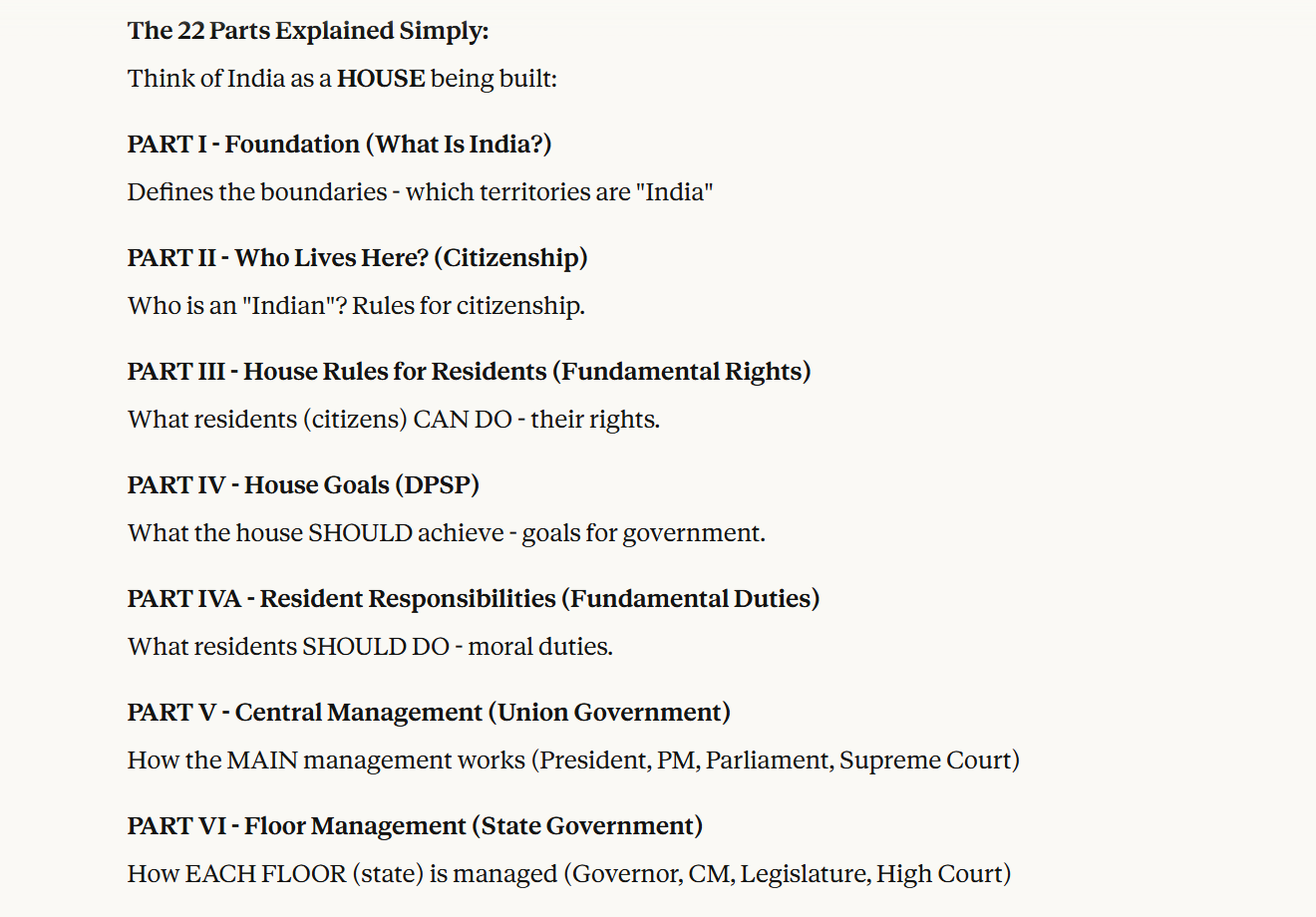Click the bold word HOUSE in intro line
This screenshot has height=917, width=1316.
(x=381, y=79)
